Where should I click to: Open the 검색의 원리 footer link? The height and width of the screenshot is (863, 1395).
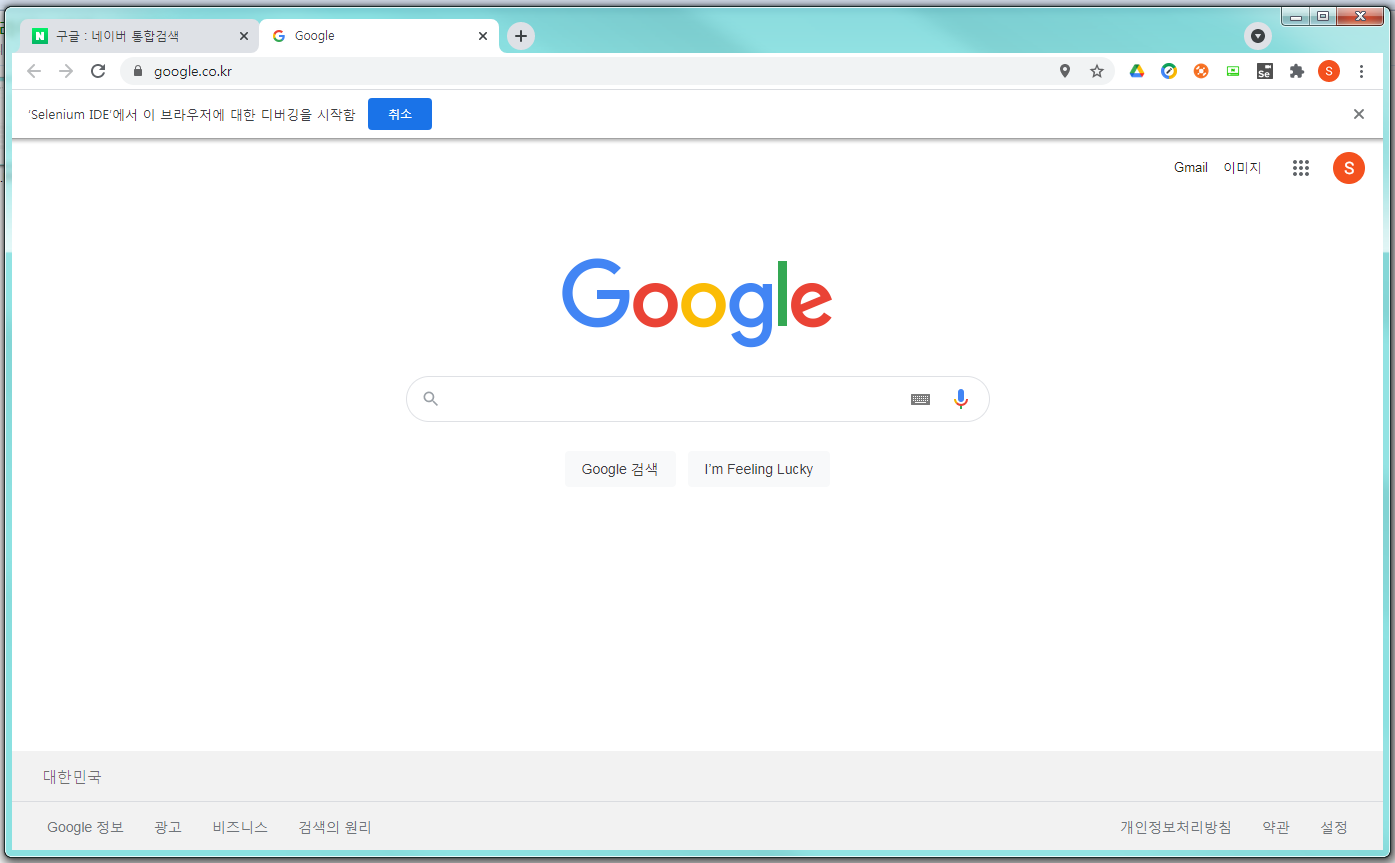coord(335,827)
